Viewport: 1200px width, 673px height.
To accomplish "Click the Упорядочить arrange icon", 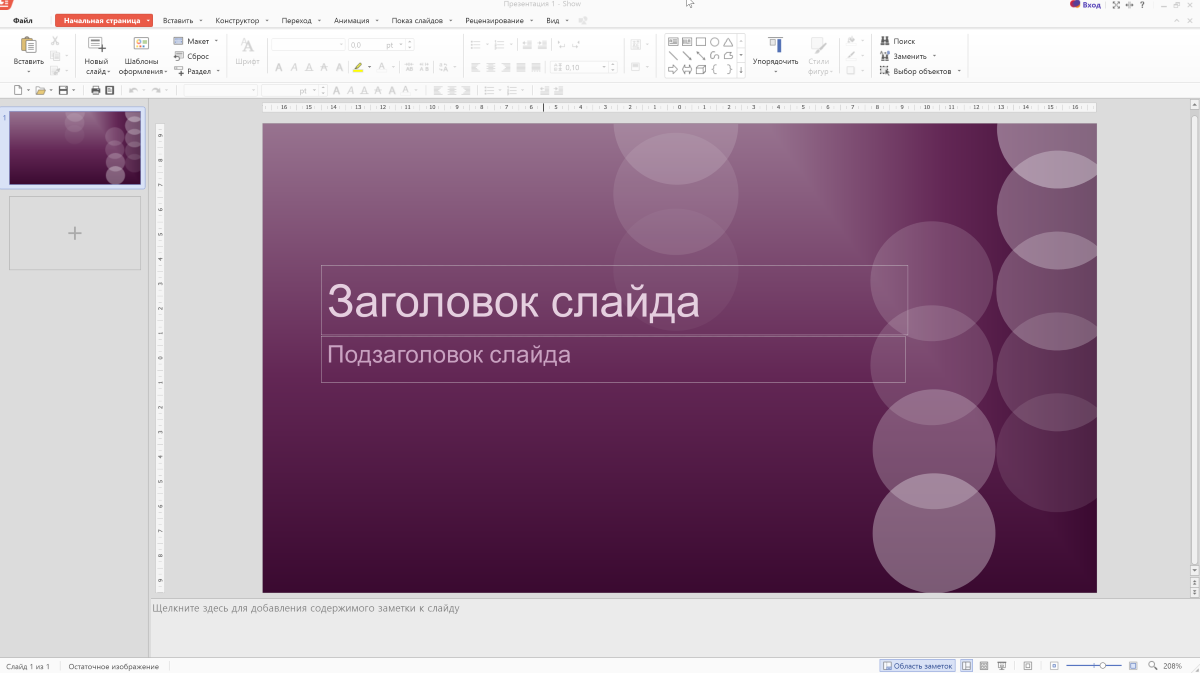I will 775,45.
